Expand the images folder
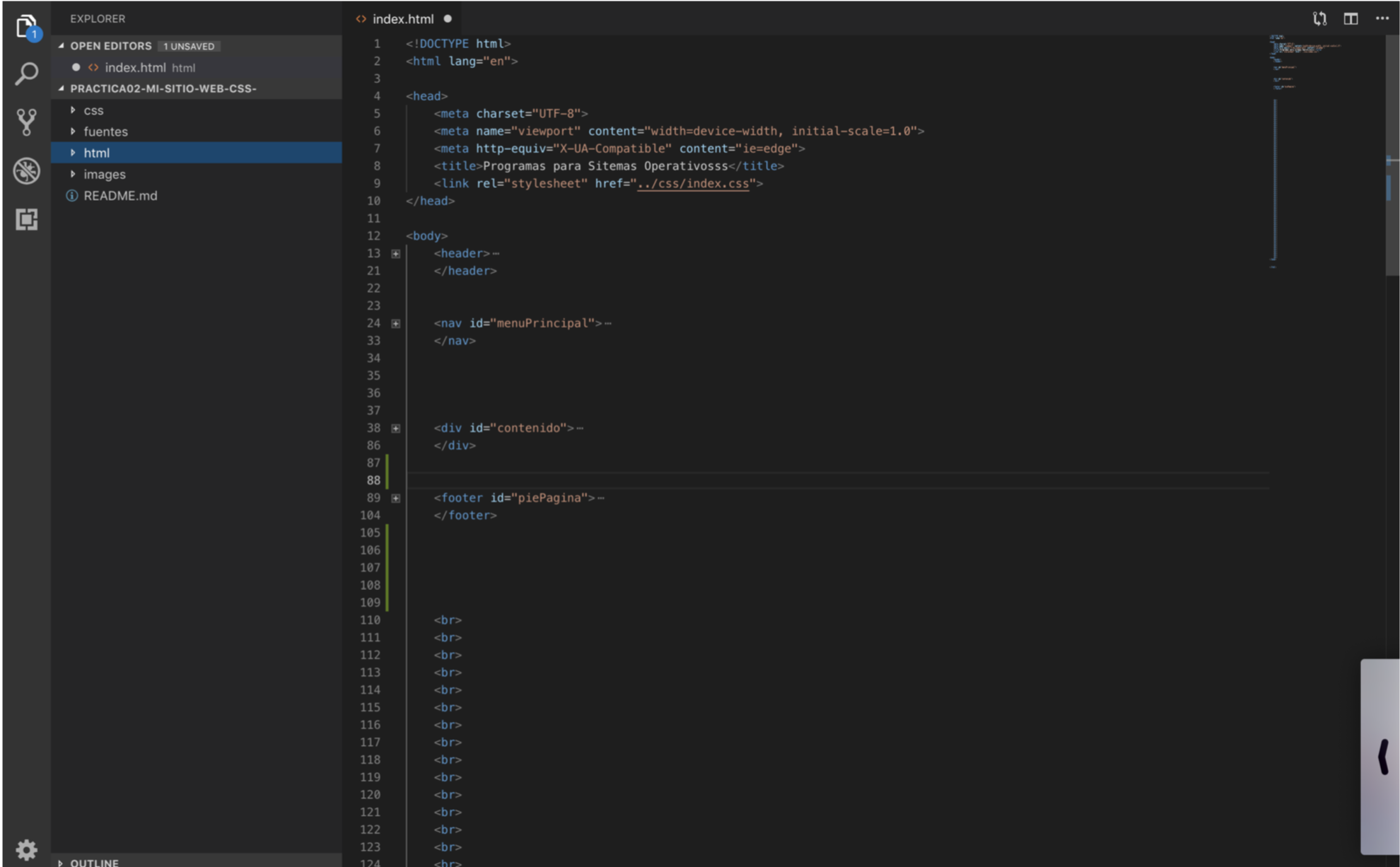 point(104,174)
